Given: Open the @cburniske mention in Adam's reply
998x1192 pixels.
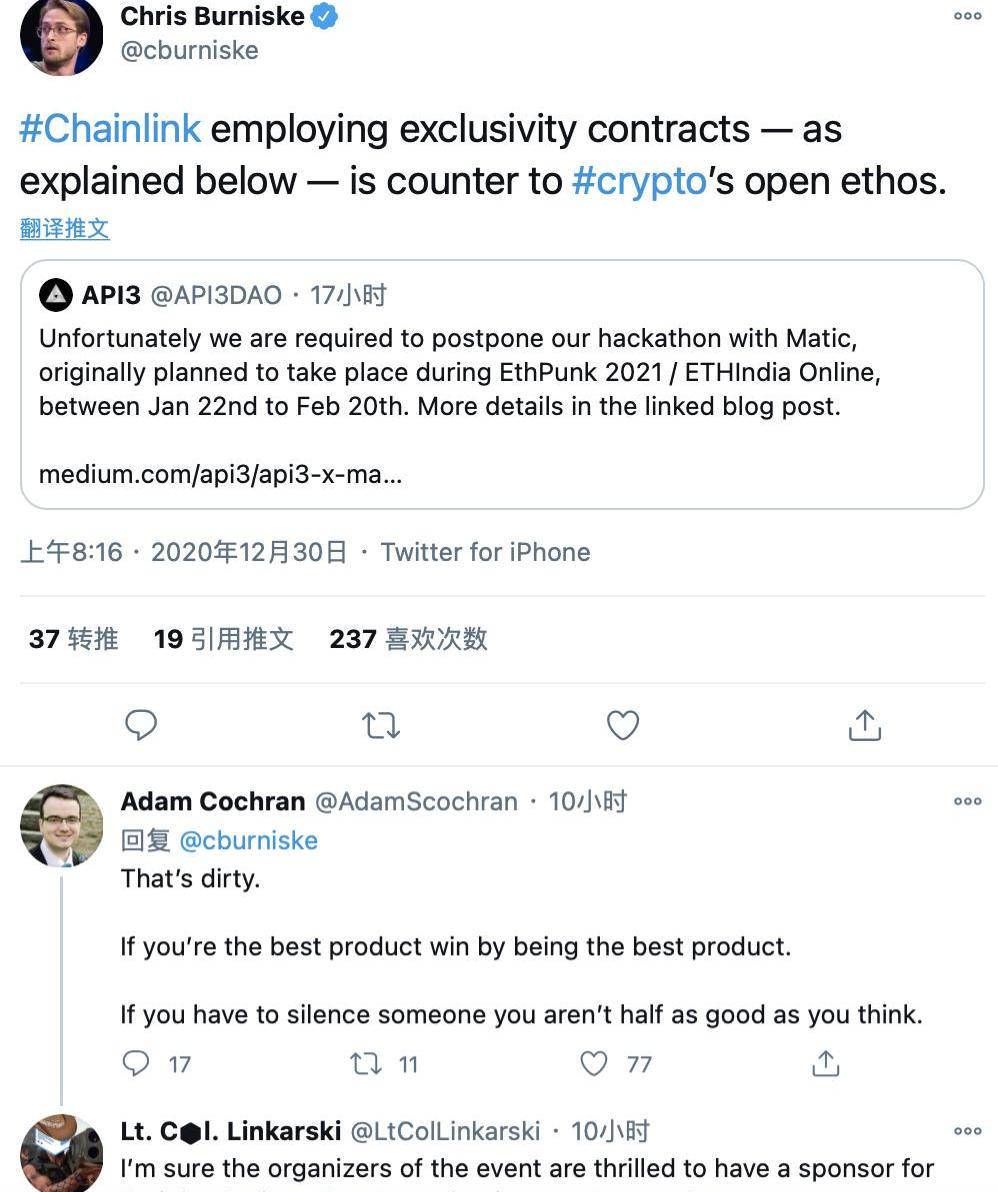Looking at the screenshot, I should [249, 841].
